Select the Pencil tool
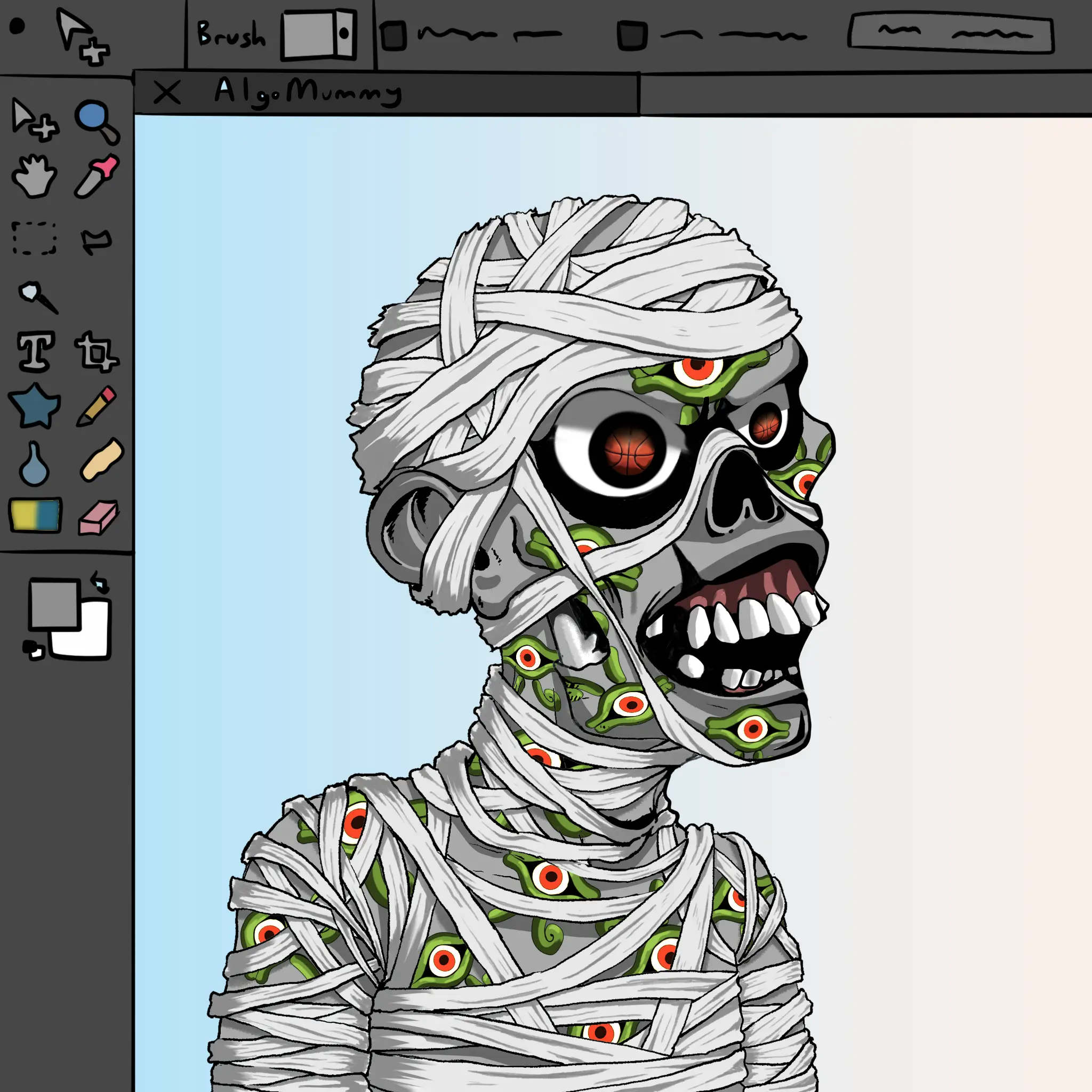Image resolution: width=1092 pixels, height=1092 pixels. pos(96,404)
